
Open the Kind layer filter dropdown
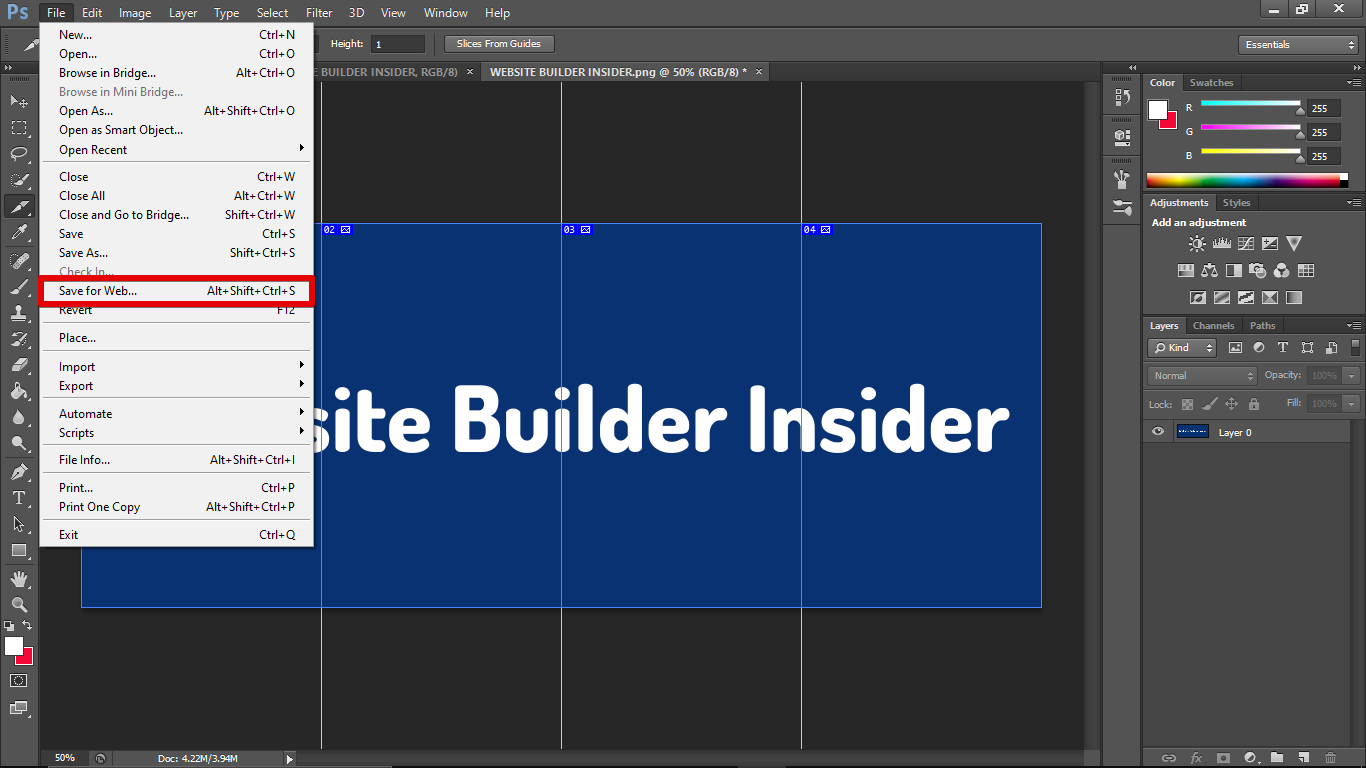tap(1182, 348)
